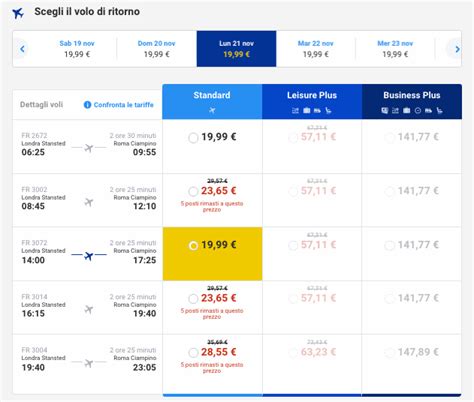The image size is (474, 402).
Task: Select the Lun 21 nov date tab
Action: point(236,49)
